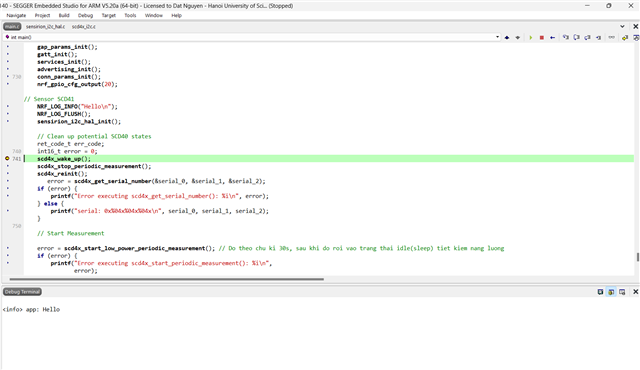The image size is (640, 370).
Task: Open the Tools menu
Action: (130, 16)
